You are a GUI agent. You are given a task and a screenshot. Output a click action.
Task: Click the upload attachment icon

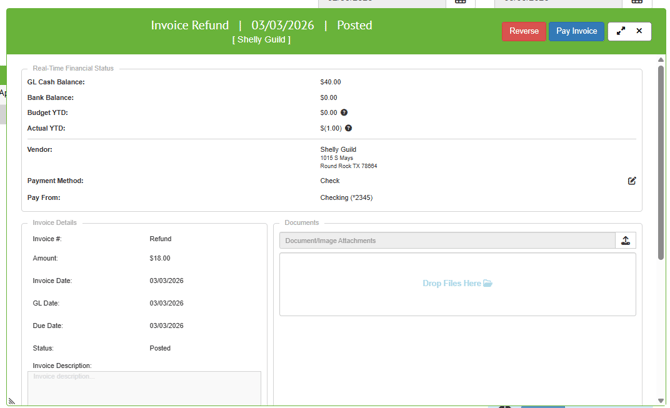point(625,240)
